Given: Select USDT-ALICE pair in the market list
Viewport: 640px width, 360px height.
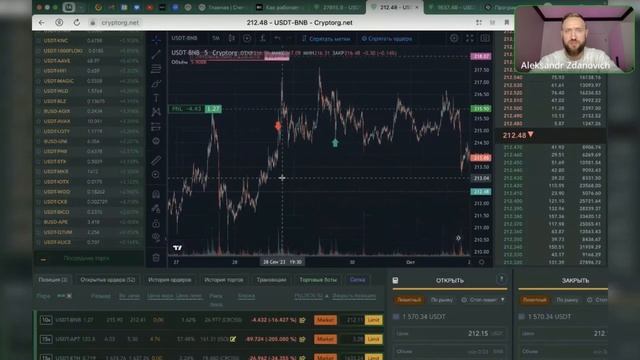Looking at the screenshot, I should tap(89, 242).
